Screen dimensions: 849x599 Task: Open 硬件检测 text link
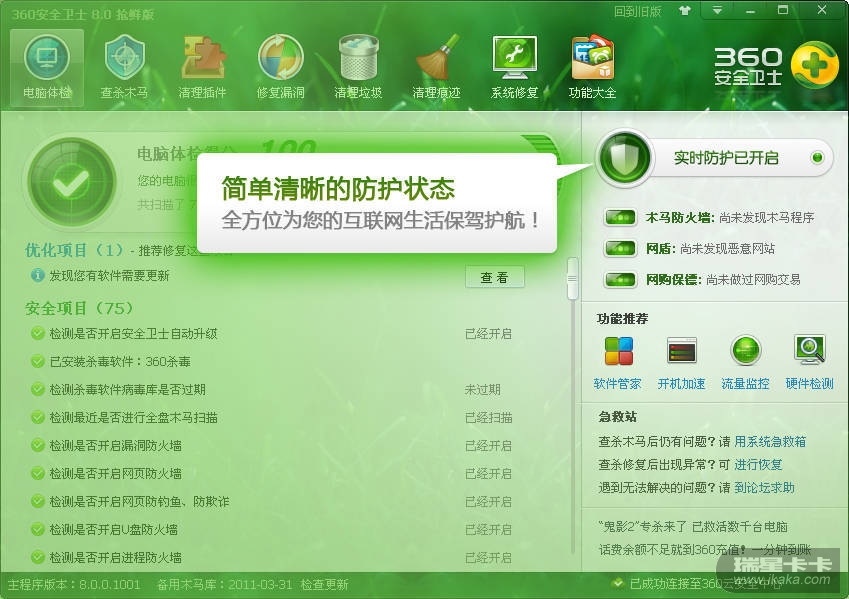click(x=809, y=384)
